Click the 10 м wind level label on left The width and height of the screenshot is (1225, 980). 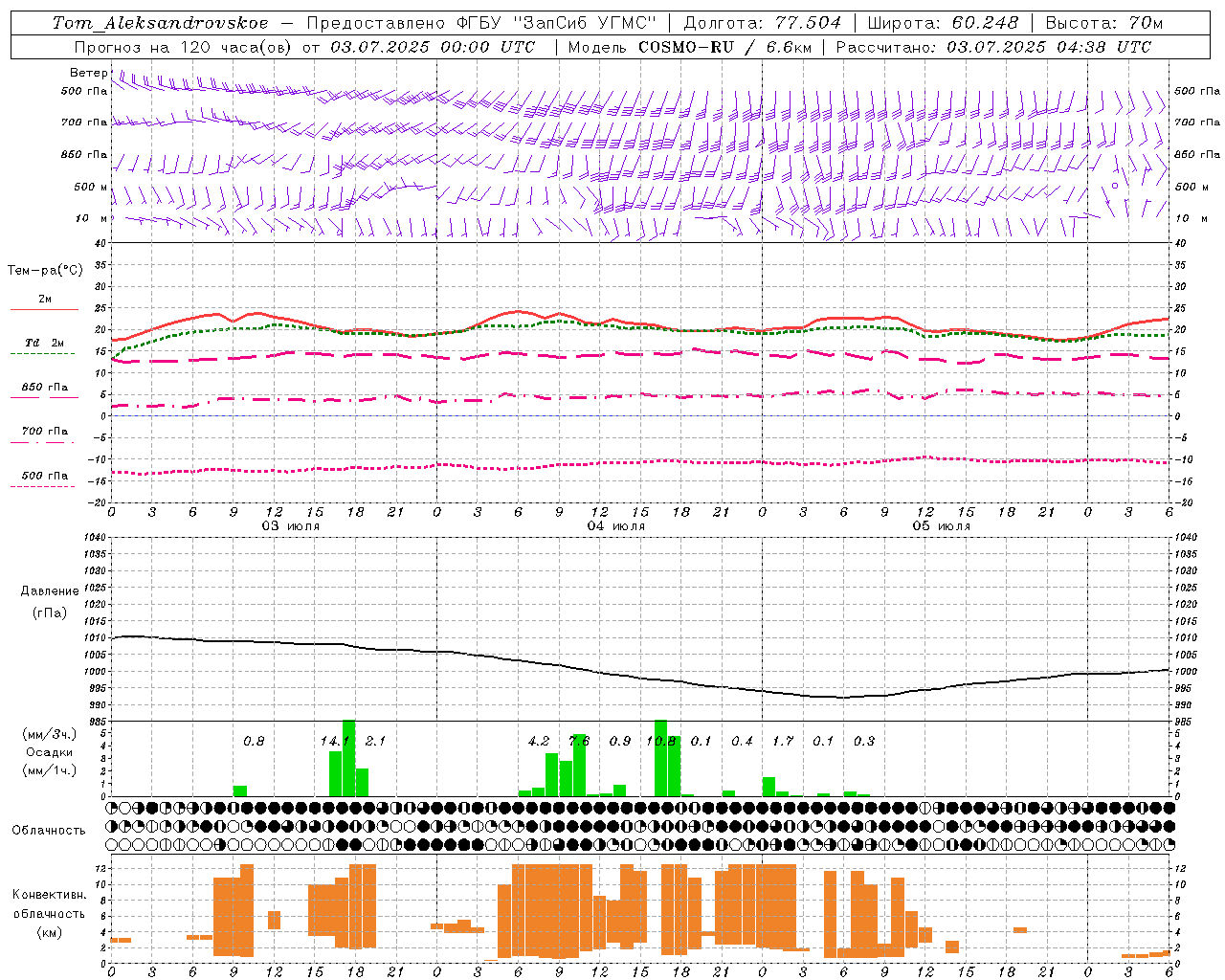tap(91, 218)
